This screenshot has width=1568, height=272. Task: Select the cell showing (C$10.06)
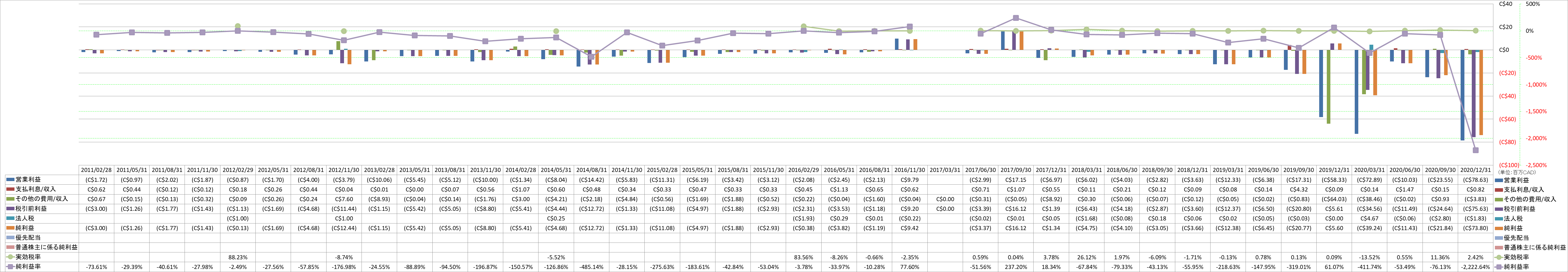[379, 180]
